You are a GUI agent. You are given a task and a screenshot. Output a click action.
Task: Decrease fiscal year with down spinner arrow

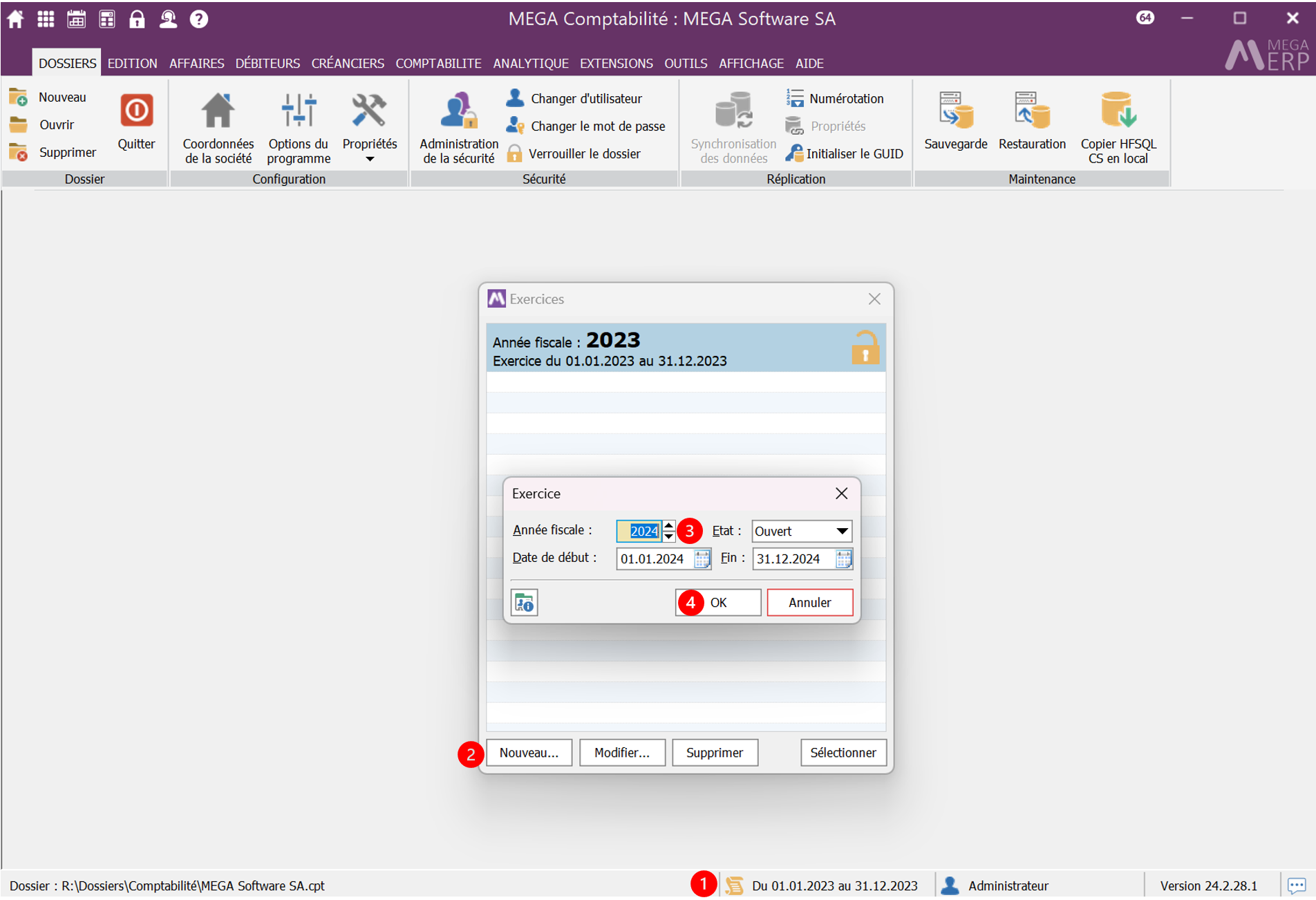click(x=668, y=536)
